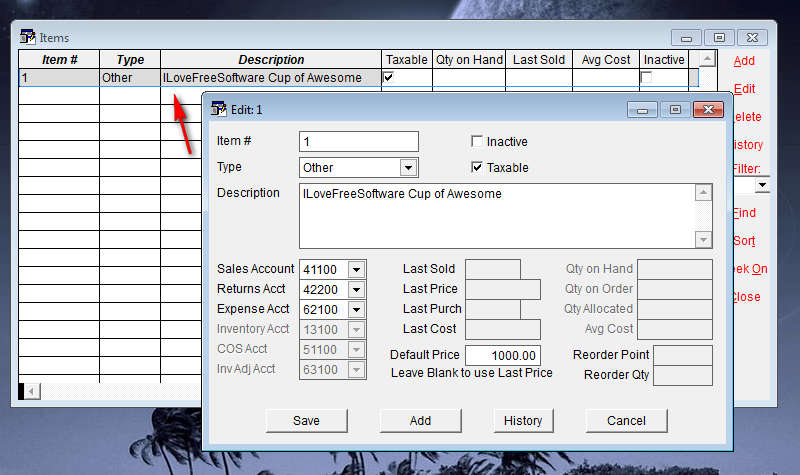
Task: Click the Find link in Items window
Action: (744, 213)
